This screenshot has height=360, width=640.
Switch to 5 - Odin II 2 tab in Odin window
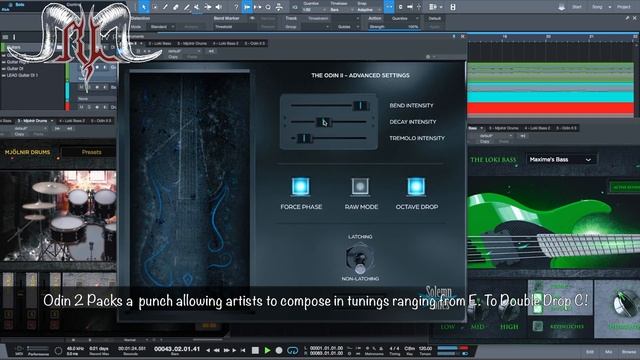[255, 43]
